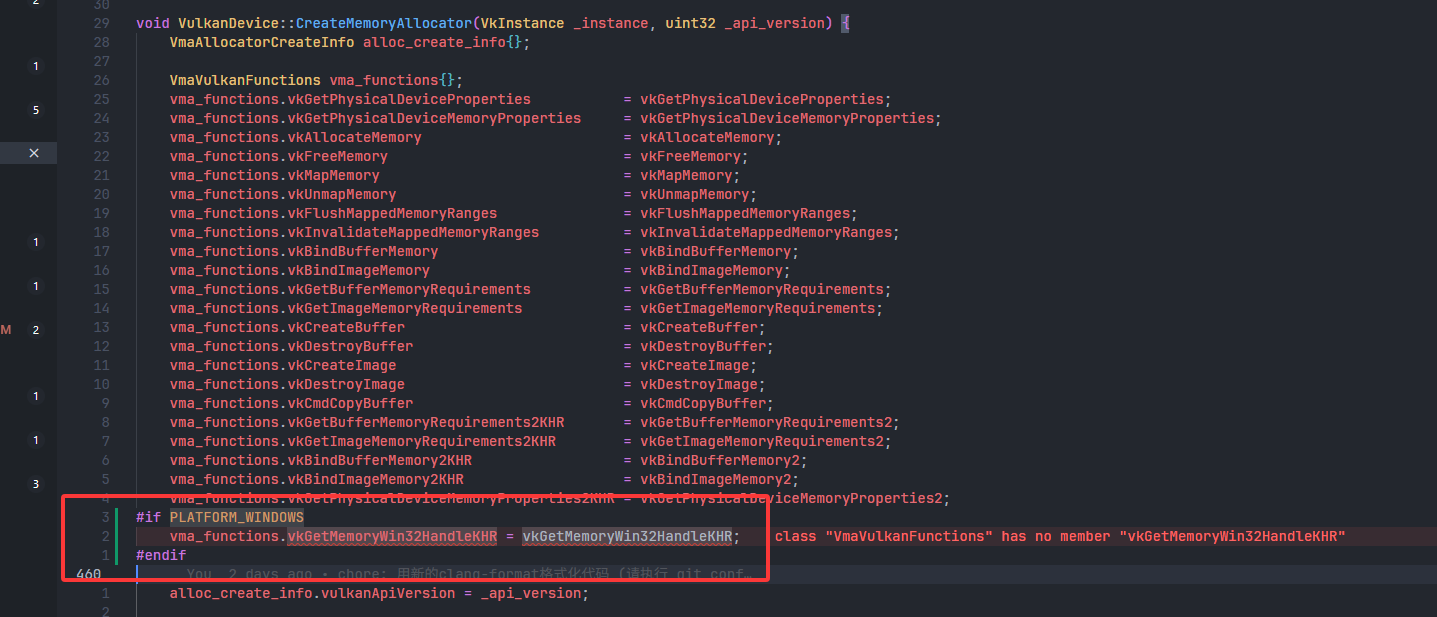Place cursor on the #endif directive
Image resolution: width=1437 pixels, height=617 pixels.
tap(161, 555)
